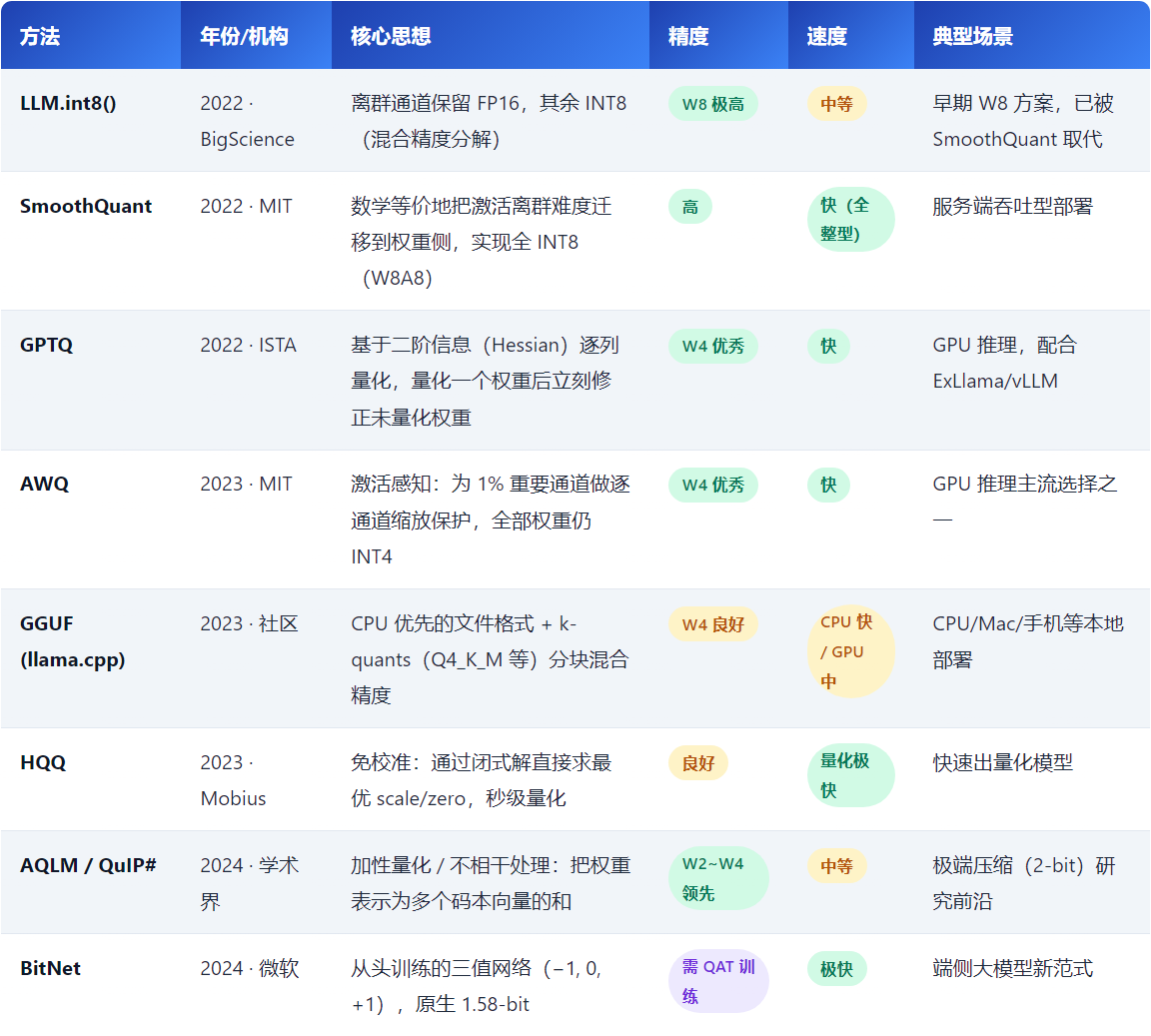Click the 中等 speed badge in LLM.int8() row
Screen dimensions: 1151x1036
[837, 104]
